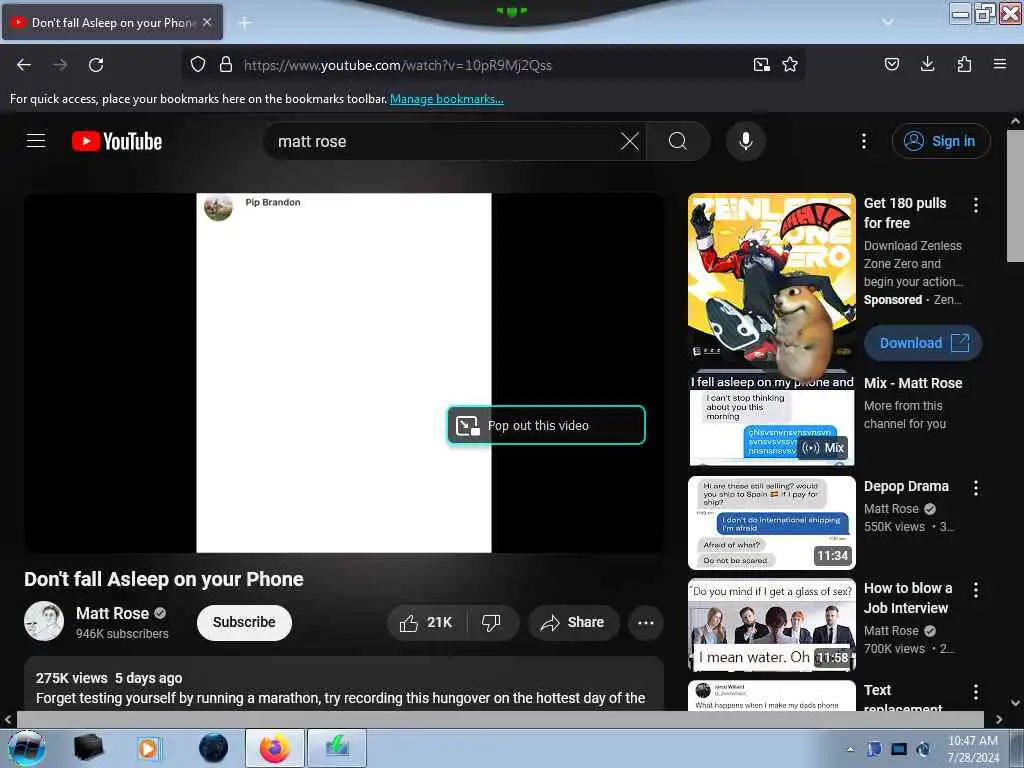Open 'How to blow a Job Interview' title
The width and height of the screenshot is (1024, 768).
pos(908,598)
